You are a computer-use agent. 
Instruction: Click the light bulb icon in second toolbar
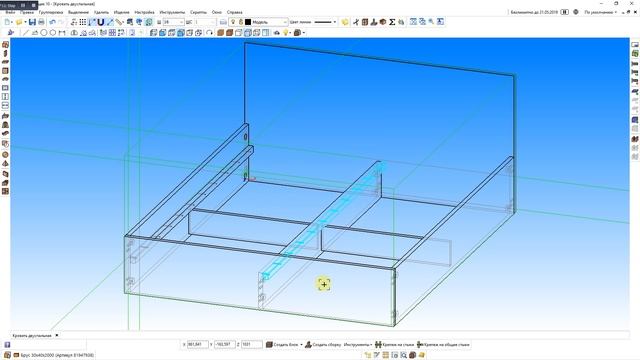point(286,33)
